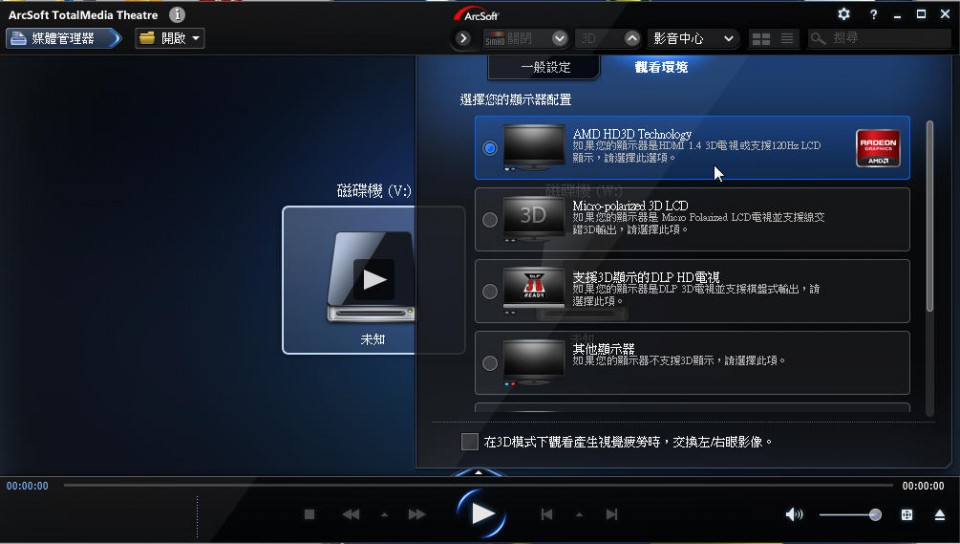The width and height of the screenshot is (960, 544).
Task: Click the Radeon Graphics AMD logo
Action: 878,148
